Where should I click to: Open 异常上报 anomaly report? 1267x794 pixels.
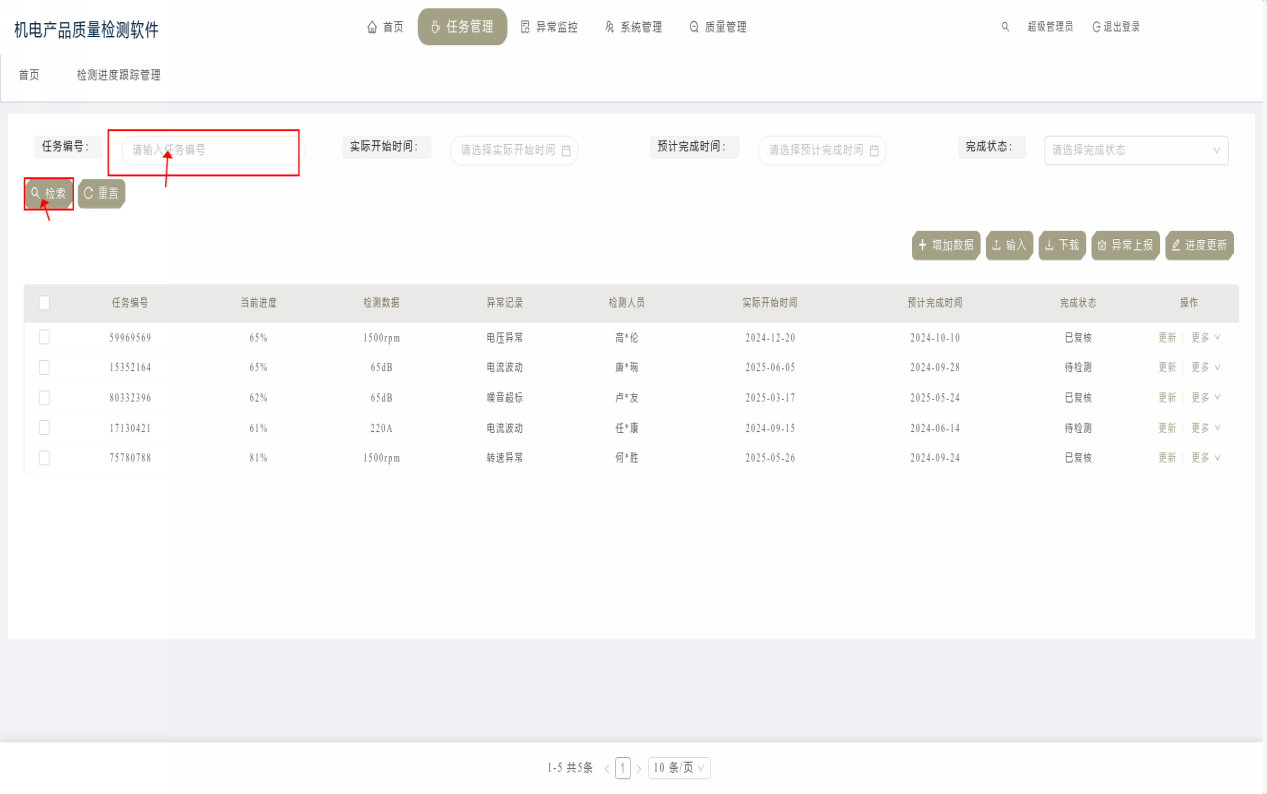coord(1125,245)
